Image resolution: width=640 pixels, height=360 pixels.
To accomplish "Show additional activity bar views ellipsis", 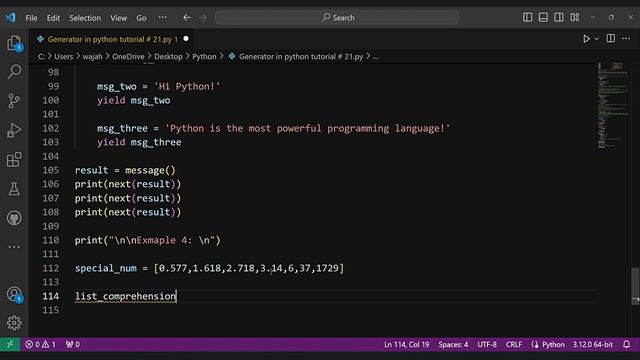I will pos(14,247).
